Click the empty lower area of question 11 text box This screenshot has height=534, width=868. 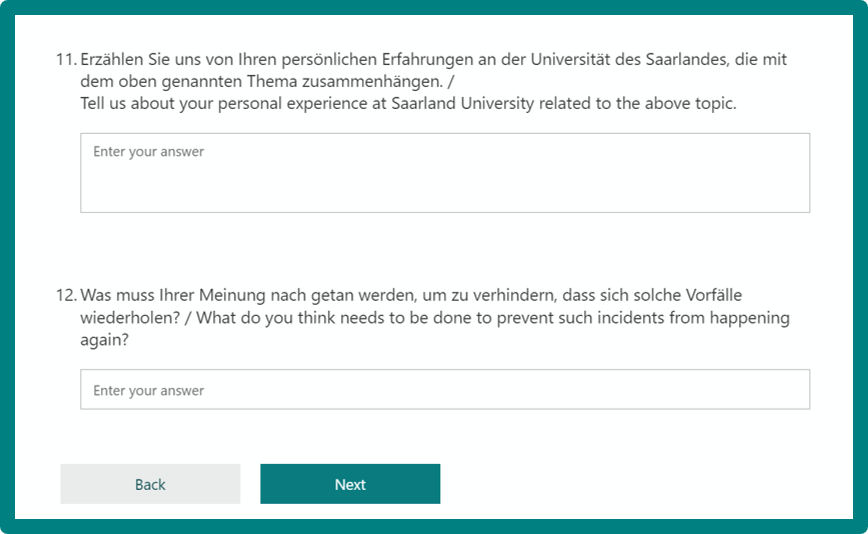[445, 191]
